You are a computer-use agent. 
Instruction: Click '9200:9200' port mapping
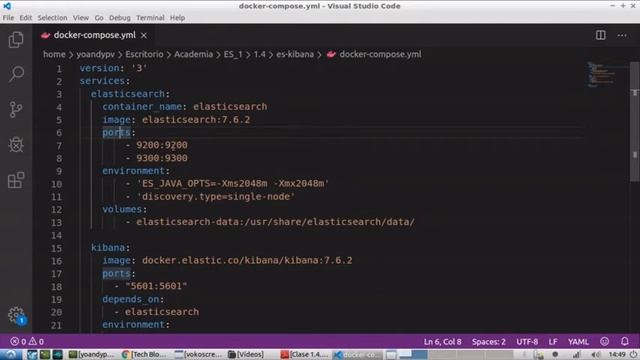pos(162,145)
